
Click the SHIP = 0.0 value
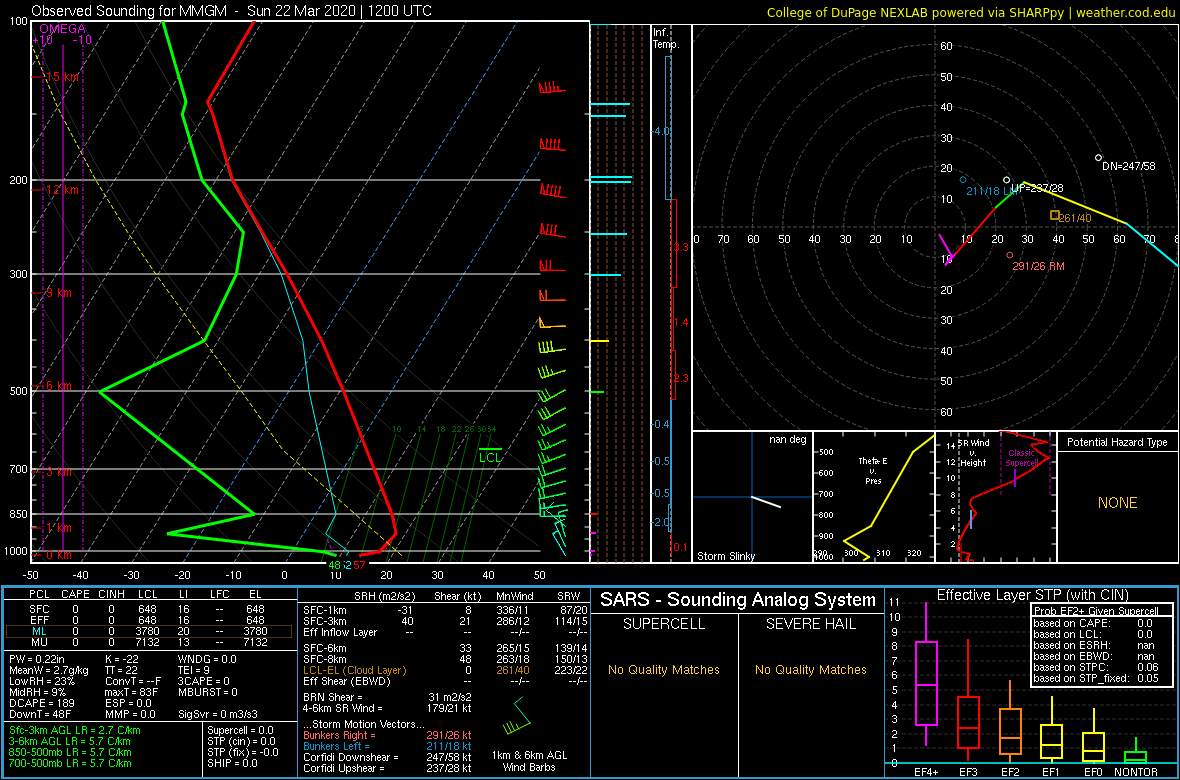(x=234, y=763)
